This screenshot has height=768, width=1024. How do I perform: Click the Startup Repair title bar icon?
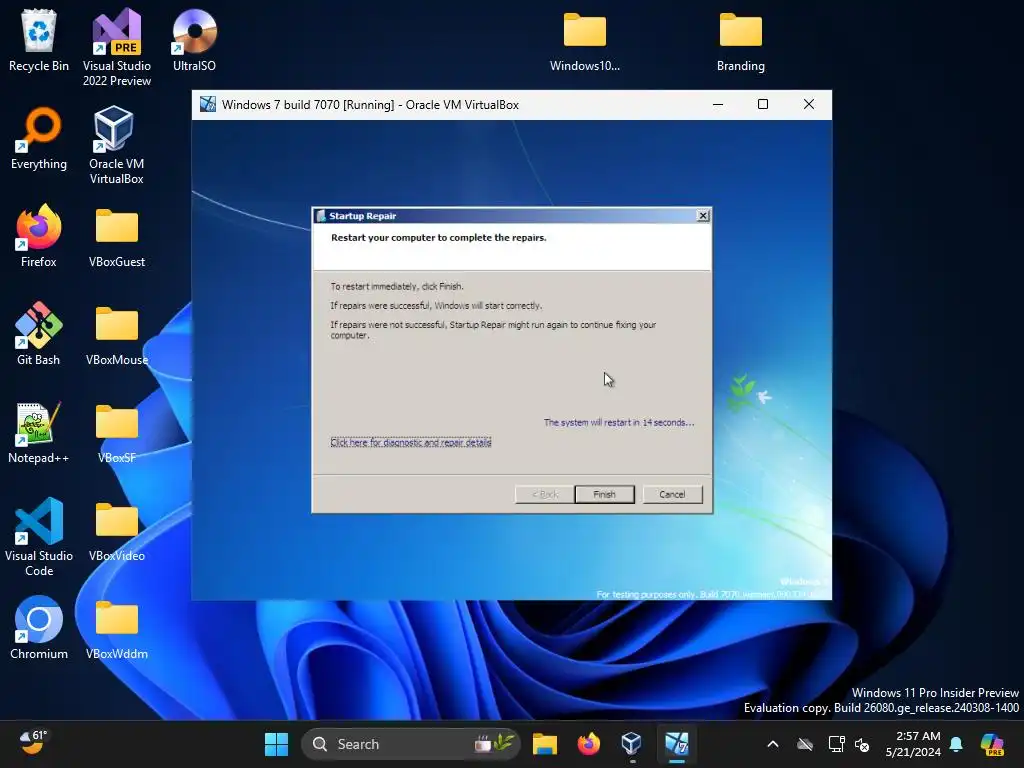click(x=321, y=216)
